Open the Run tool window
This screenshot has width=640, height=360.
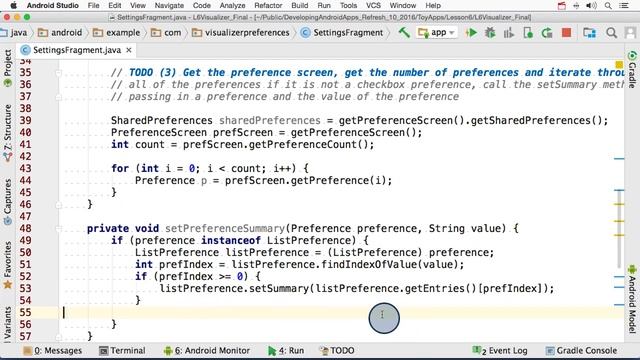286,351
